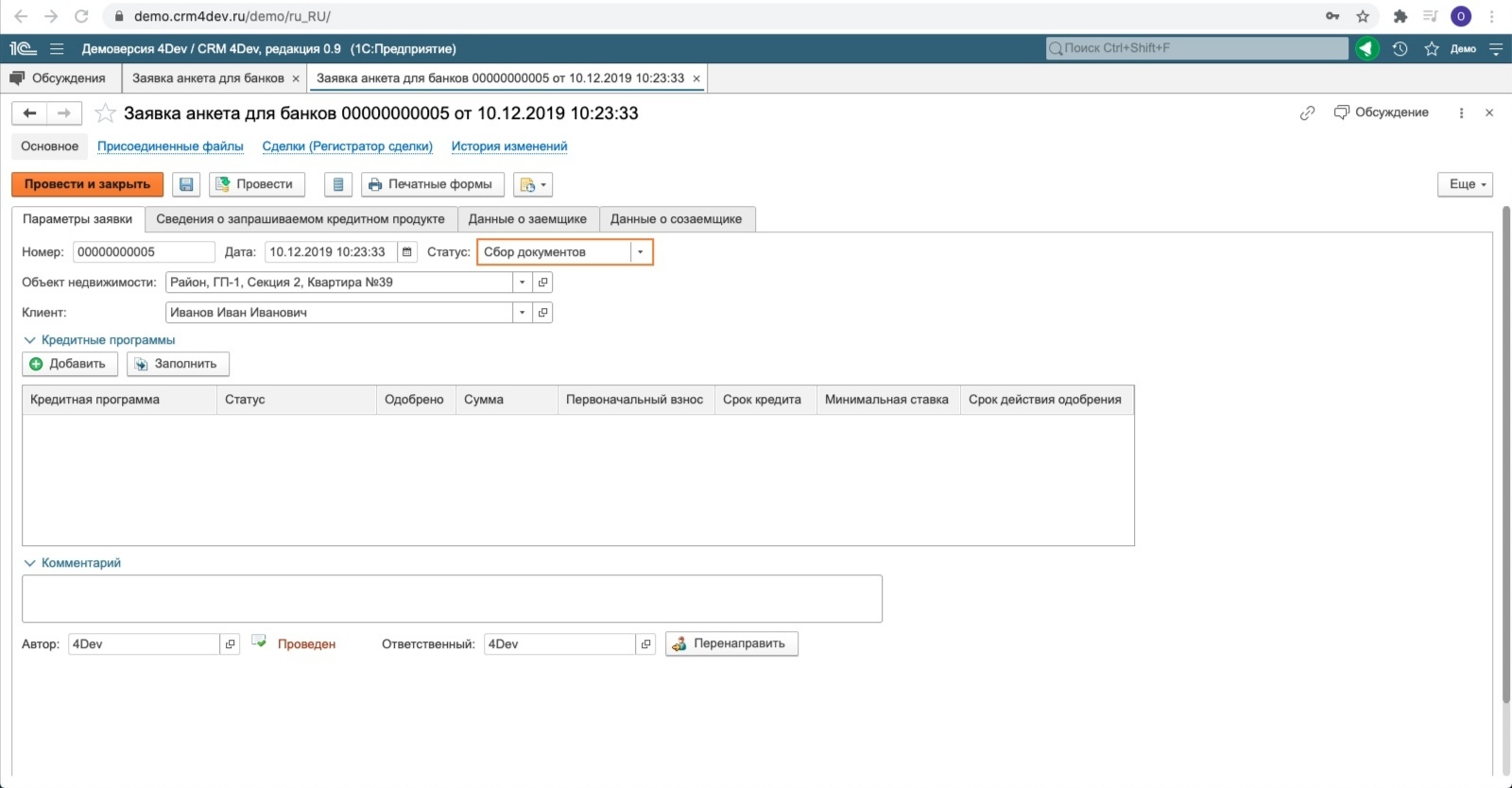Bookmark this page with star icon
Image resolution: width=1512 pixels, height=788 pixels.
pos(1363,16)
